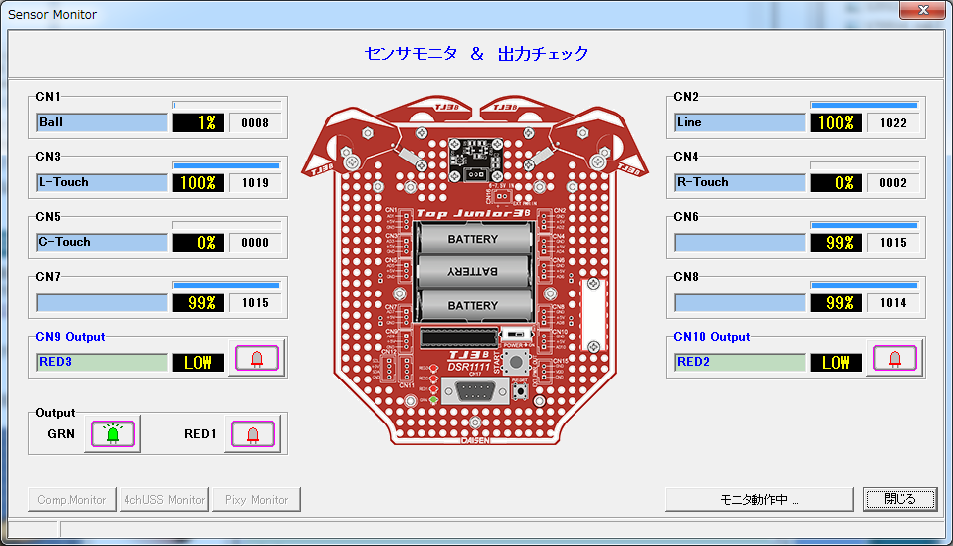The image size is (953, 546).
Task: Select the CN3 L-Touch name field
Action: [x=102, y=182]
